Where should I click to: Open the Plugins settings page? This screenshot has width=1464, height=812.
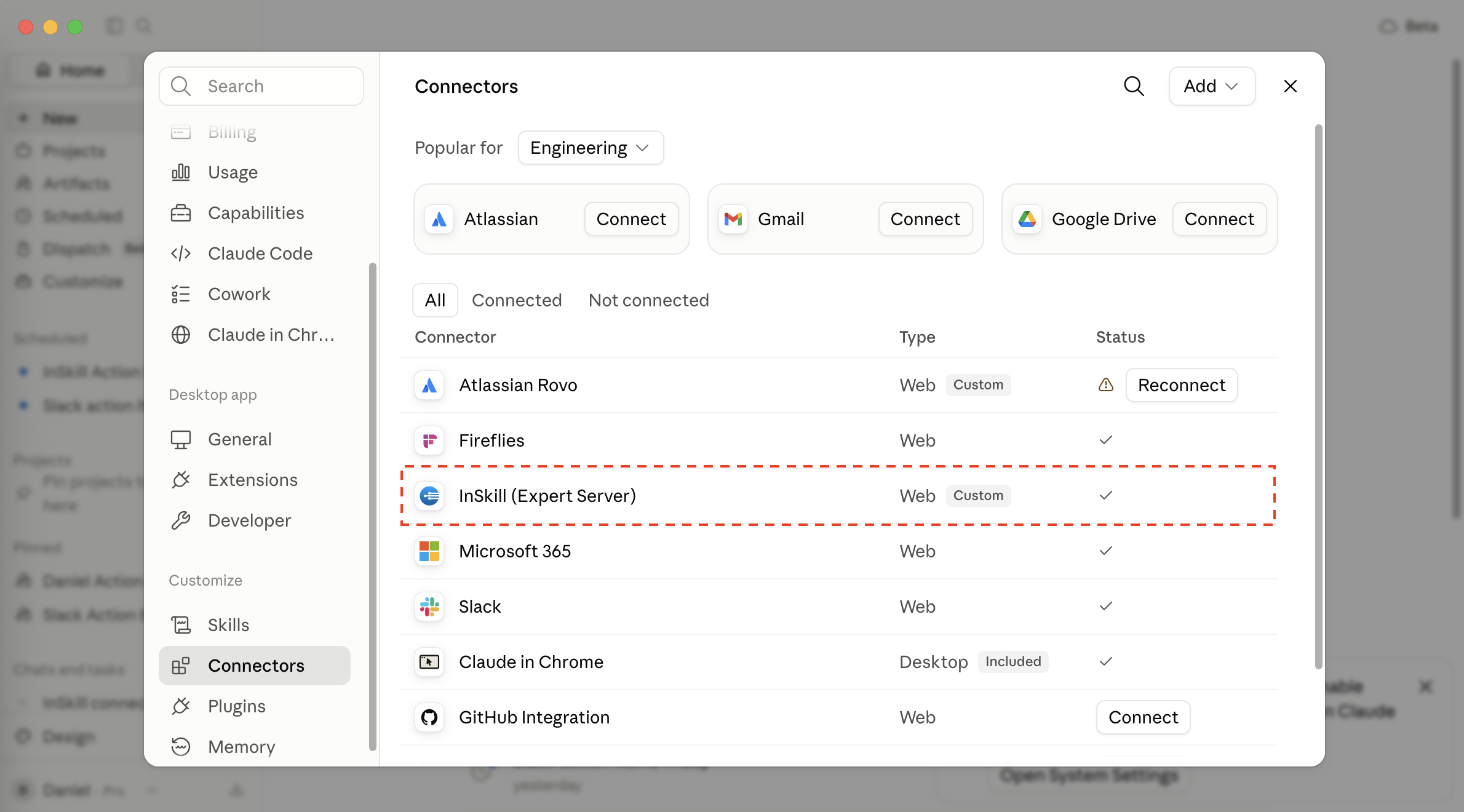(x=255, y=706)
